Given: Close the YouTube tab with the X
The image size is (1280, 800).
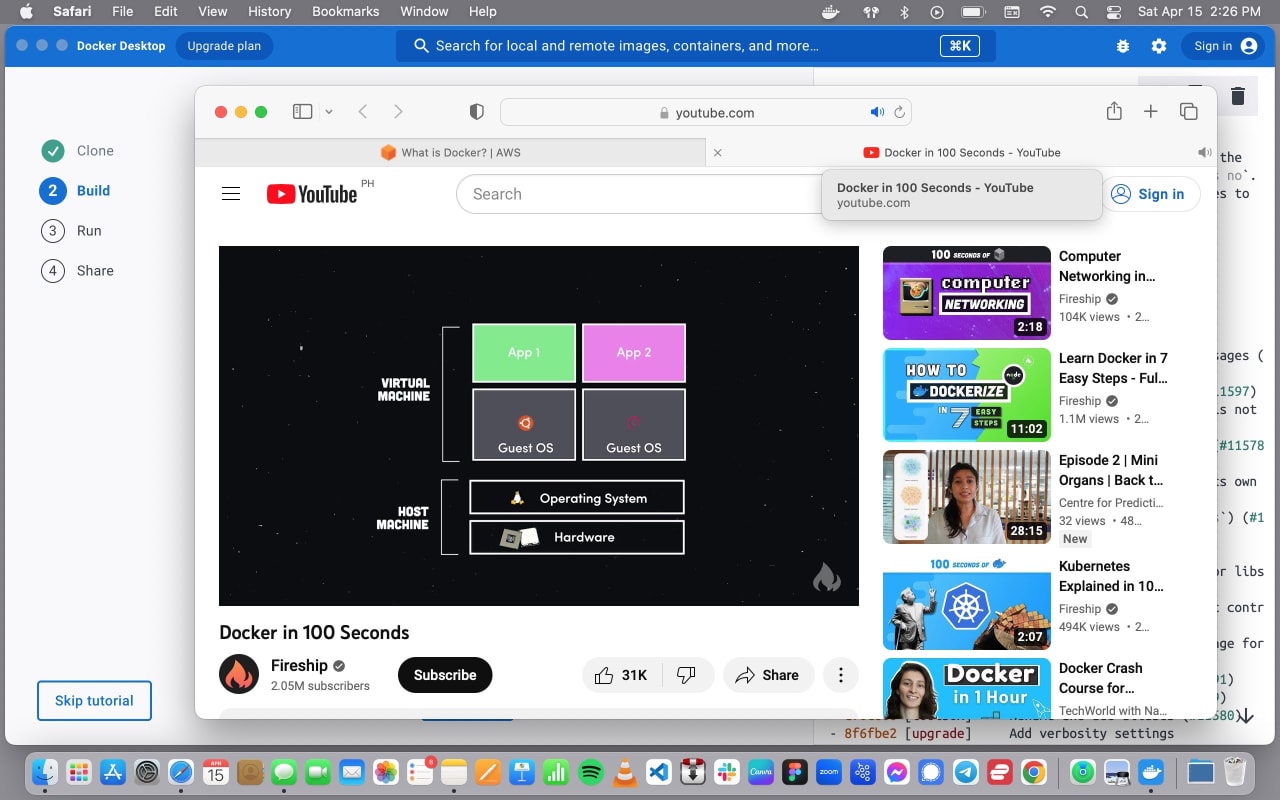Looking at the screenshot, I should [717, 153].
